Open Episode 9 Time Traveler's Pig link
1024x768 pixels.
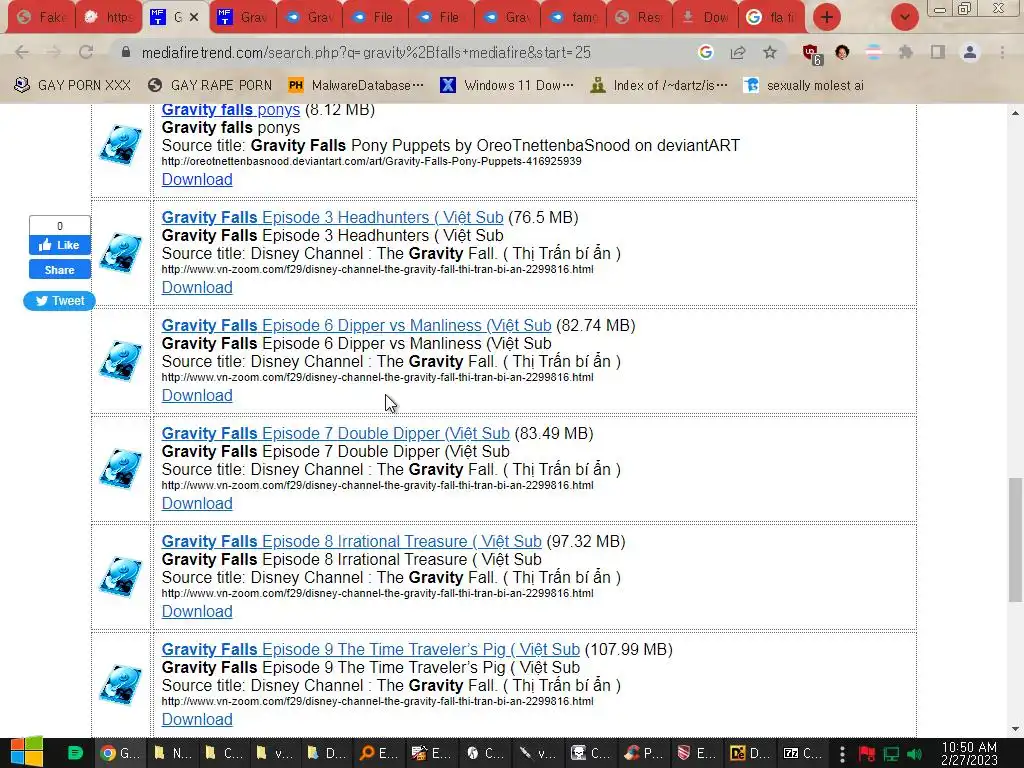(370, 650)
